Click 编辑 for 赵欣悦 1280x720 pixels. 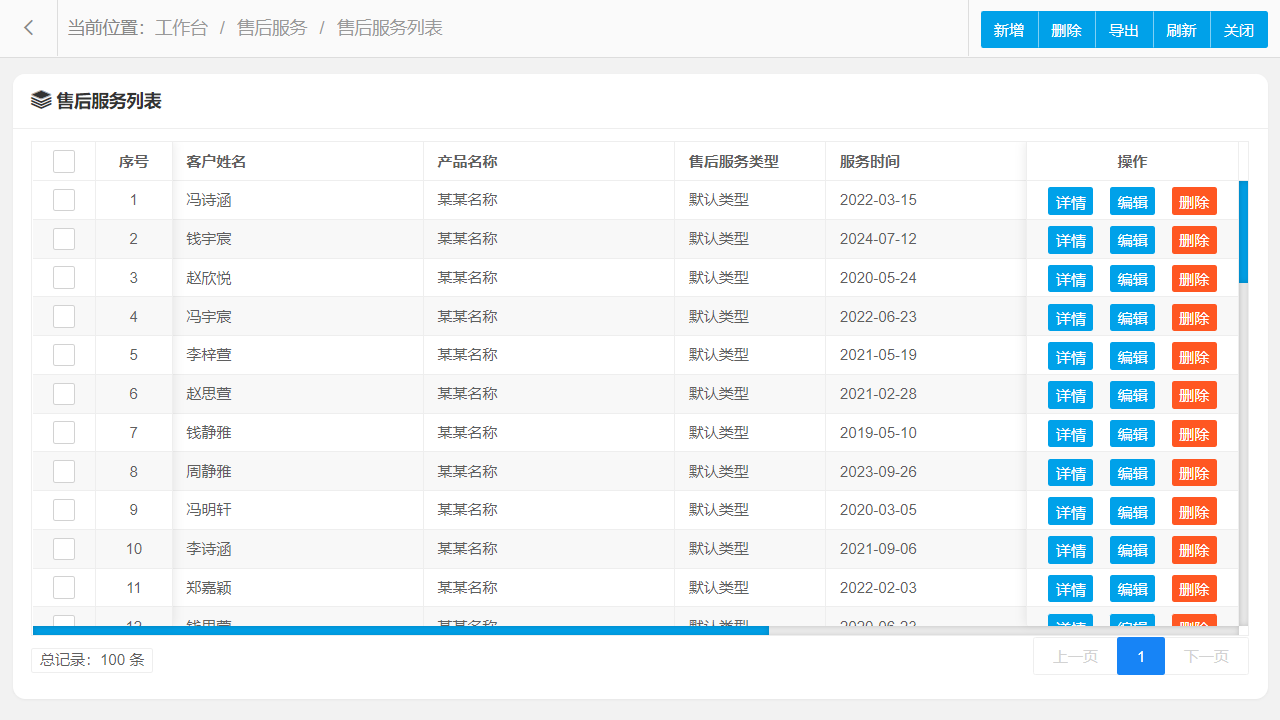coord(1132,279)
